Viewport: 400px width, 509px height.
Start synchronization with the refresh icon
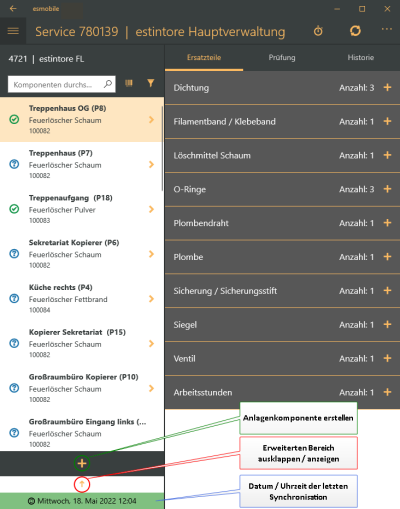tap(355, 31)
